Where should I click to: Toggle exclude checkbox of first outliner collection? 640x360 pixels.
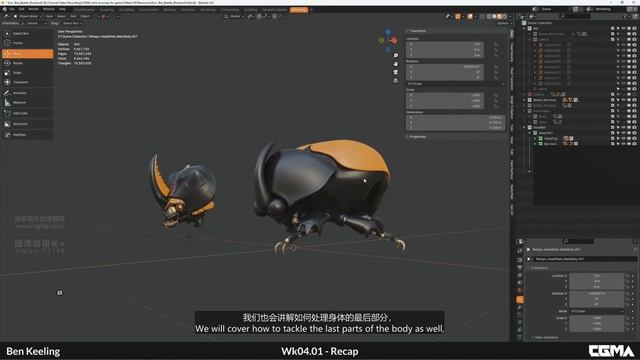tap(613, 29)
